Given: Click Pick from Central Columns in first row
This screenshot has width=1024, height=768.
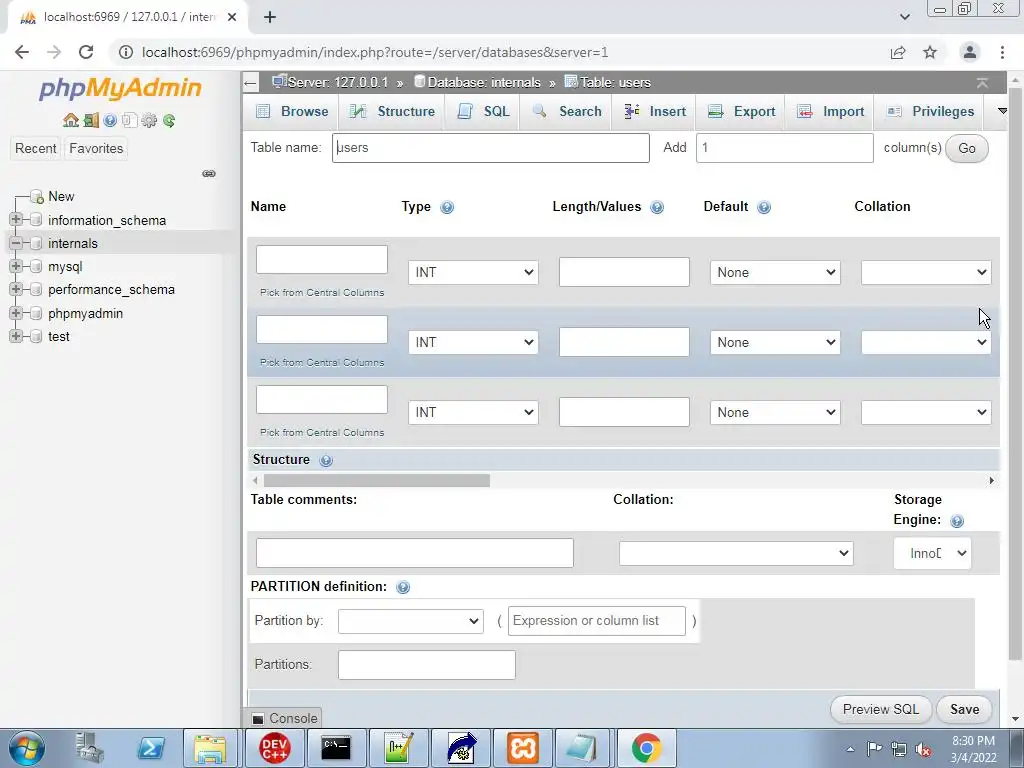Looking at the screenshot, I should click(x=322, y=293).
